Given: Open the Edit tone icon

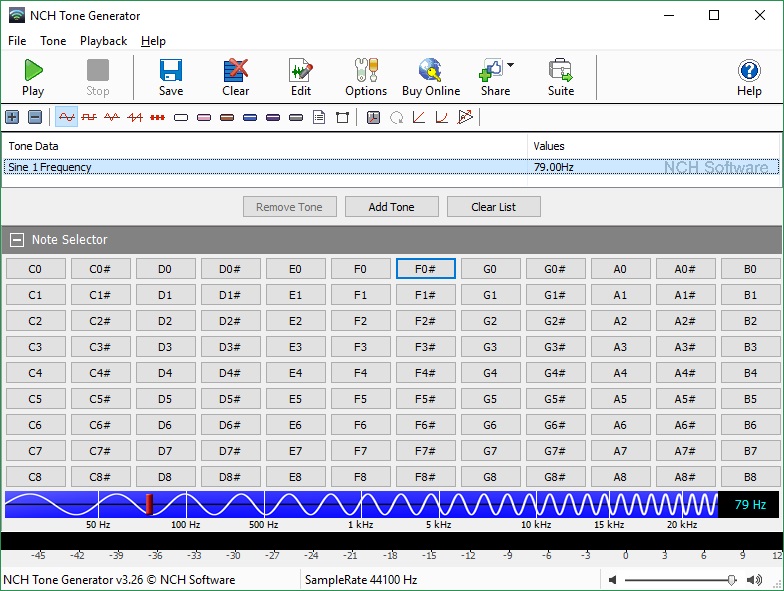Looking at the screenshot, I should (301, 77).
